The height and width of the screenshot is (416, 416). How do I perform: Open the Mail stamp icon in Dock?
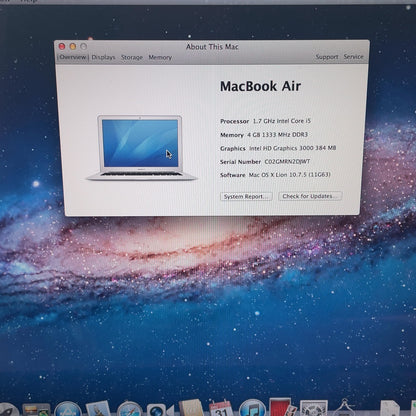(98, 409)
